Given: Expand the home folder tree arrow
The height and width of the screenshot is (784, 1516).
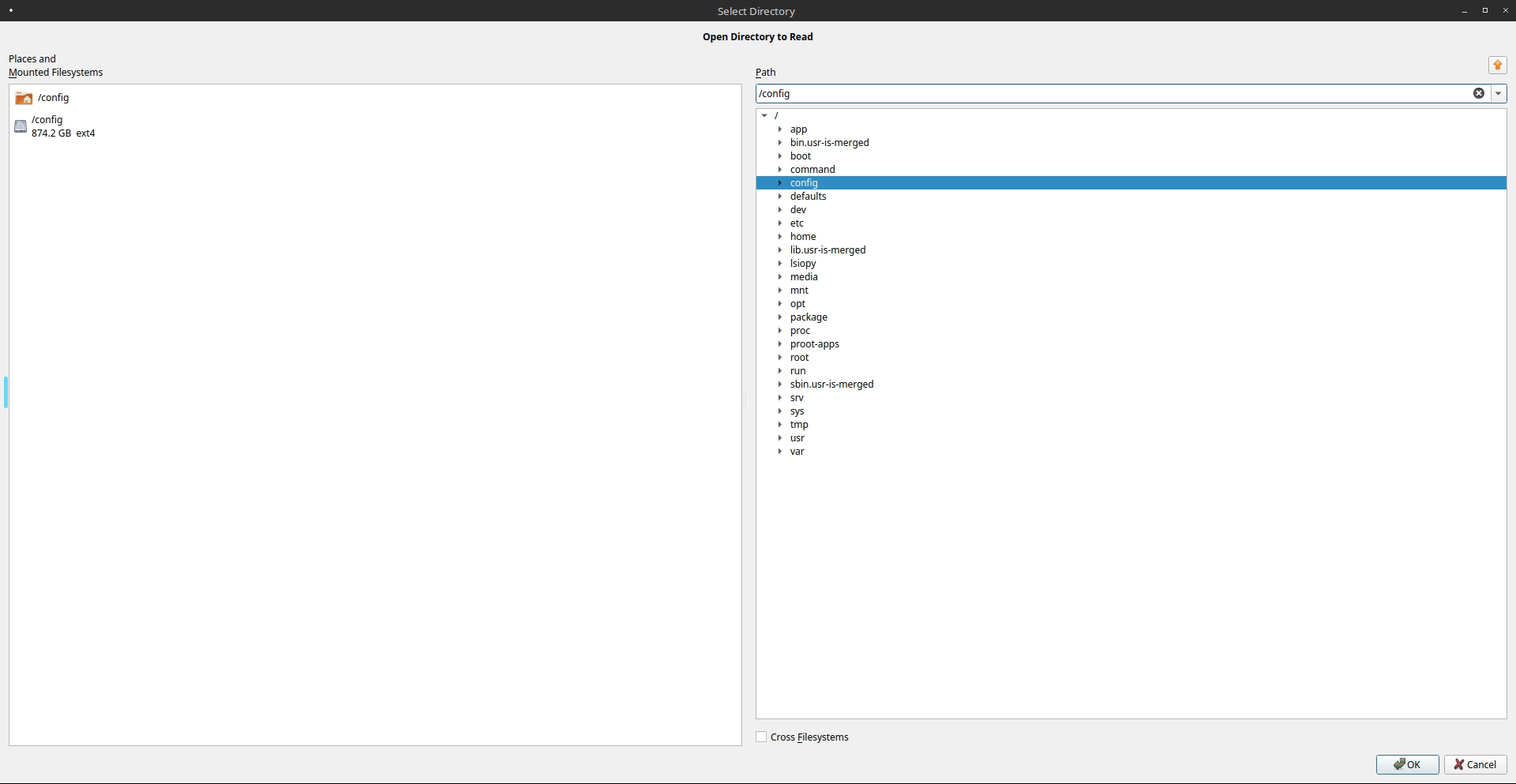Looking at the screenshot, I should (x=780, y=237).
